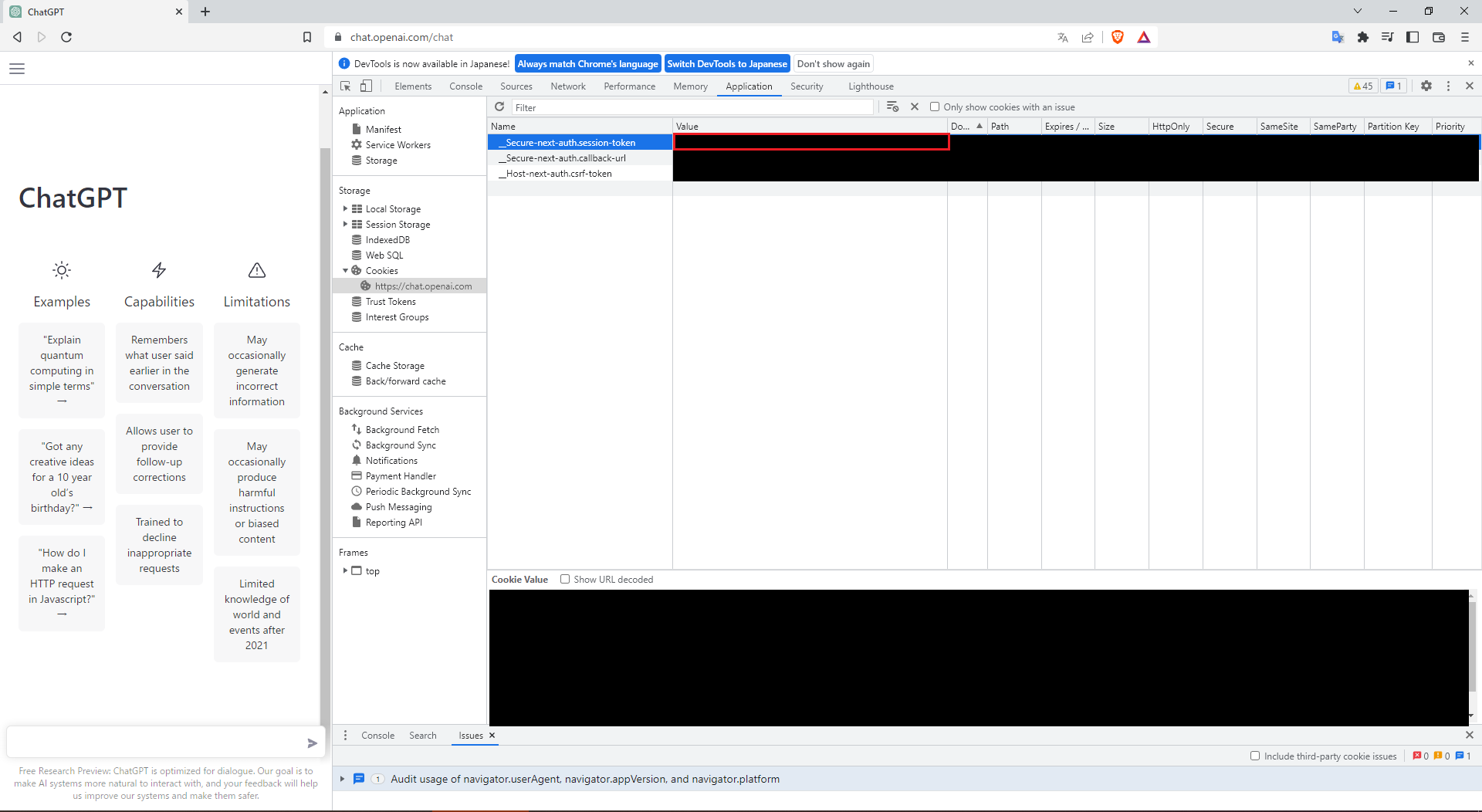Enable Only show cookies with an issue
This screenshot has height=812, width=1482.
tap(935, 107)
